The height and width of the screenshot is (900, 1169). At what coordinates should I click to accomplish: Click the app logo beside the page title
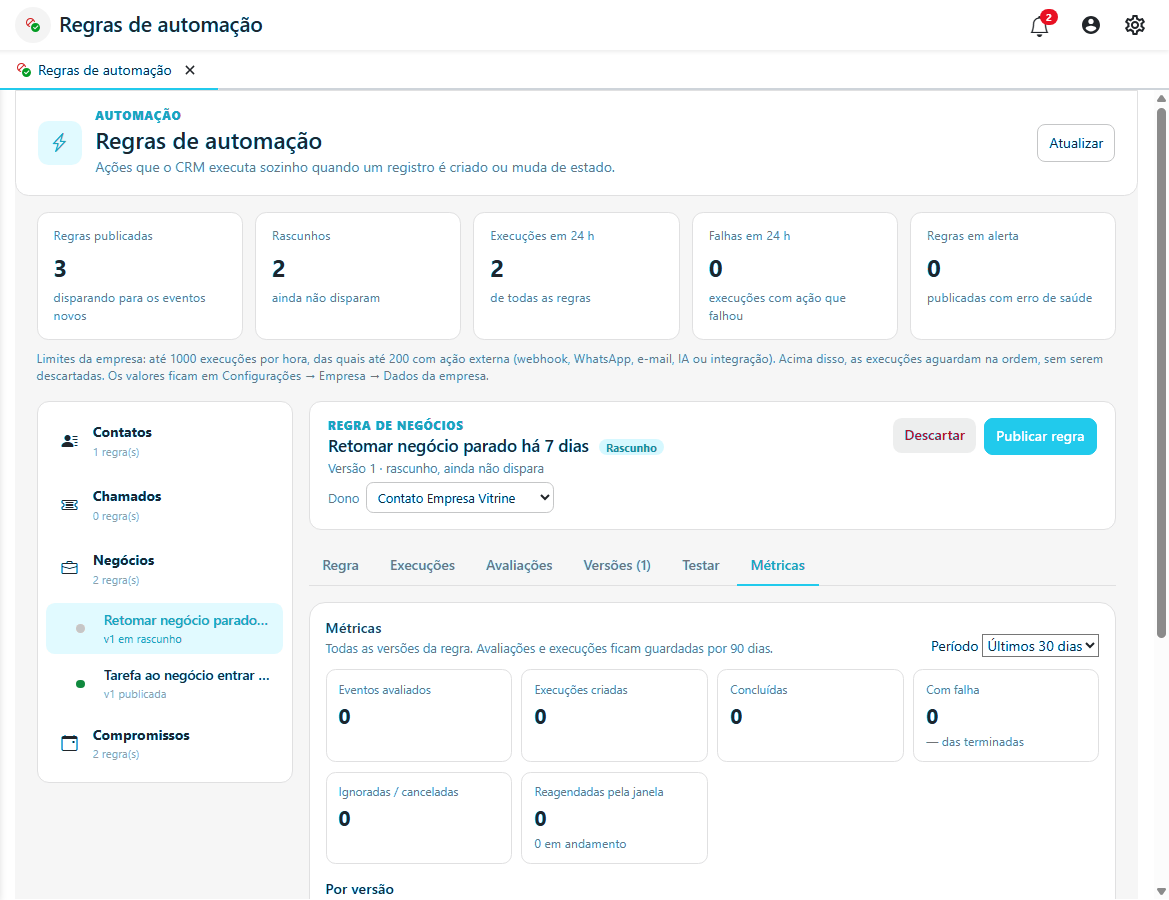[x=33, y=25]
